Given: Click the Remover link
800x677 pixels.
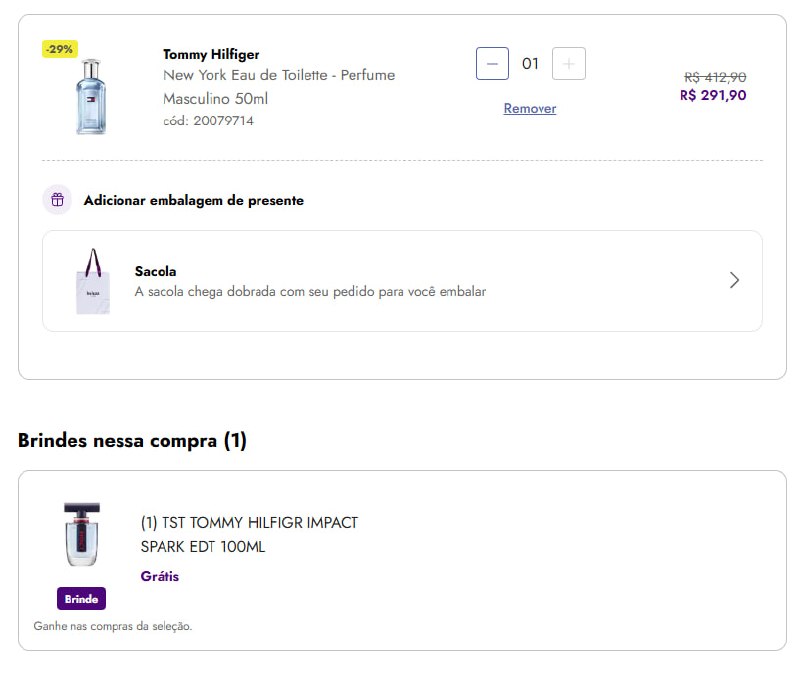Looking at the screenshot, I should point(530,108).
